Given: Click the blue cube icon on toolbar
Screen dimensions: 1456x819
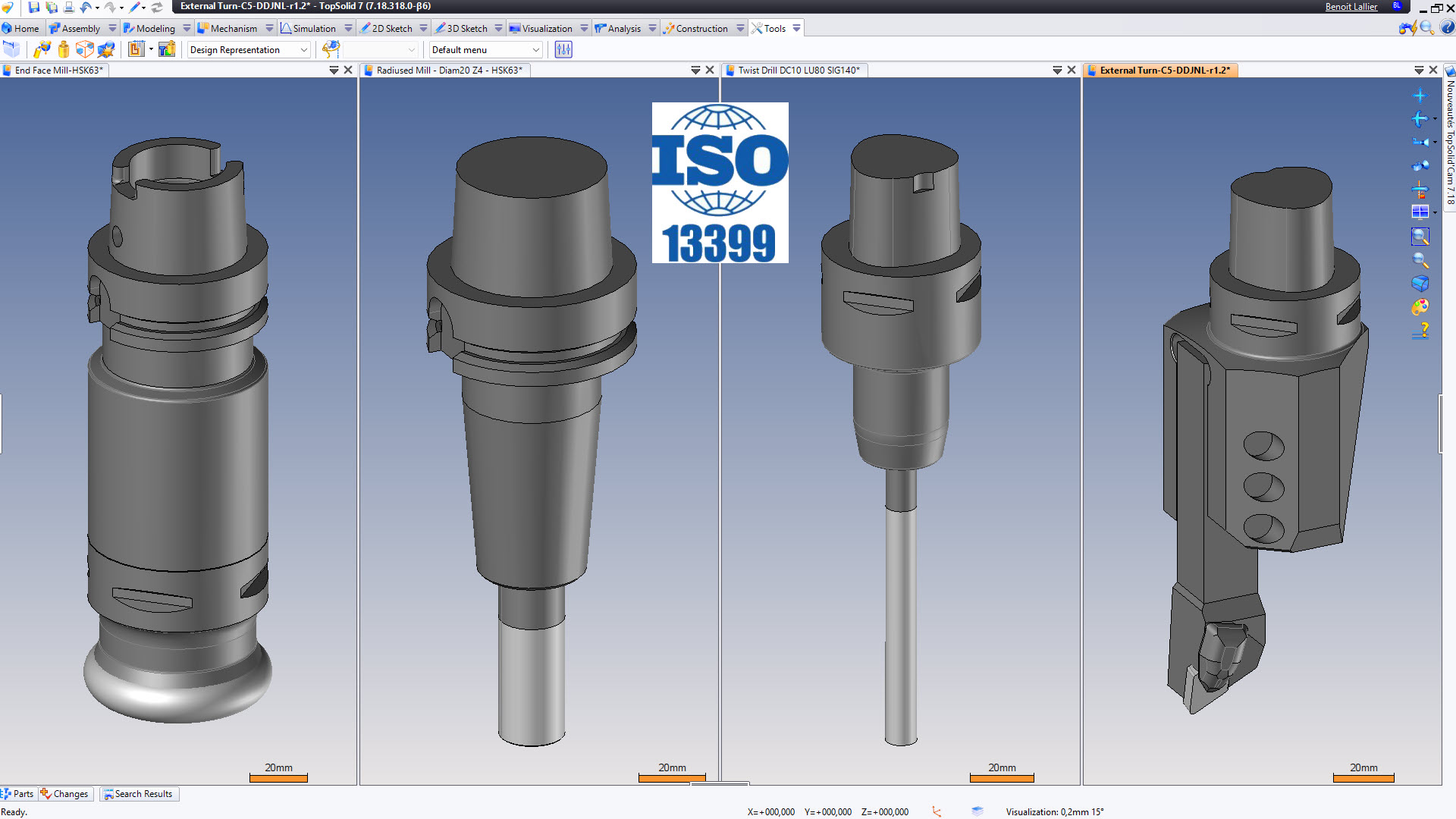Looking at the screenshot, I should 11,49.
